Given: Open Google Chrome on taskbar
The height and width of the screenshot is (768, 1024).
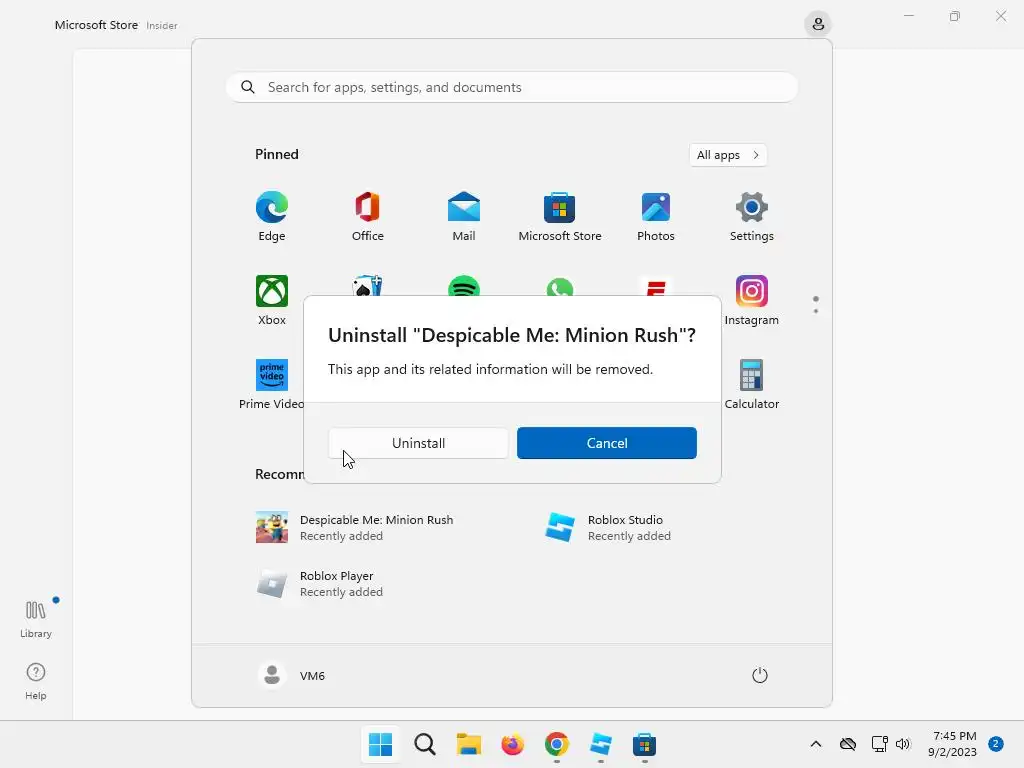Looking at the screenshot, I should pos(556,744).
